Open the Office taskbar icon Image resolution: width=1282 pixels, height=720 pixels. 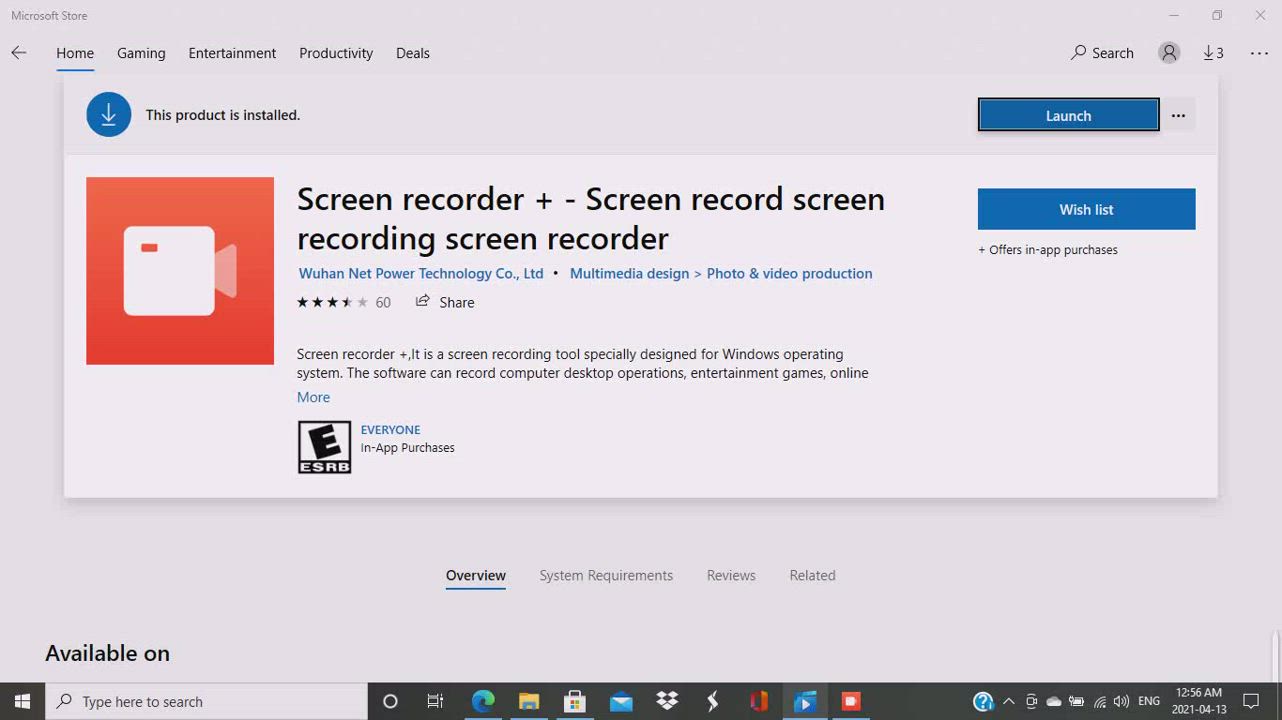coord(759,701)
